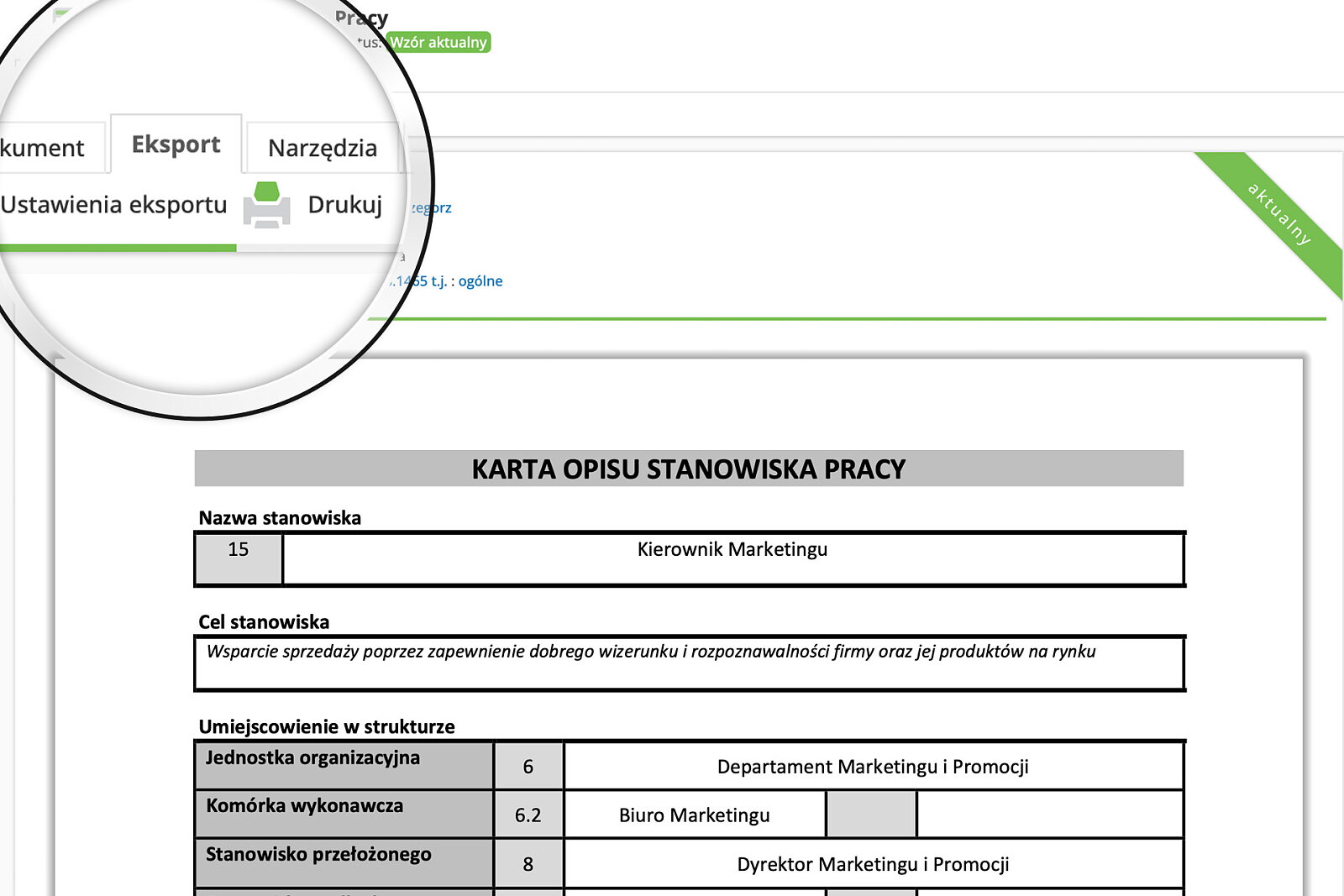Viewport: 1344px width, 896px height.
Task: Click the blue author name link
Action: [433, 207]
